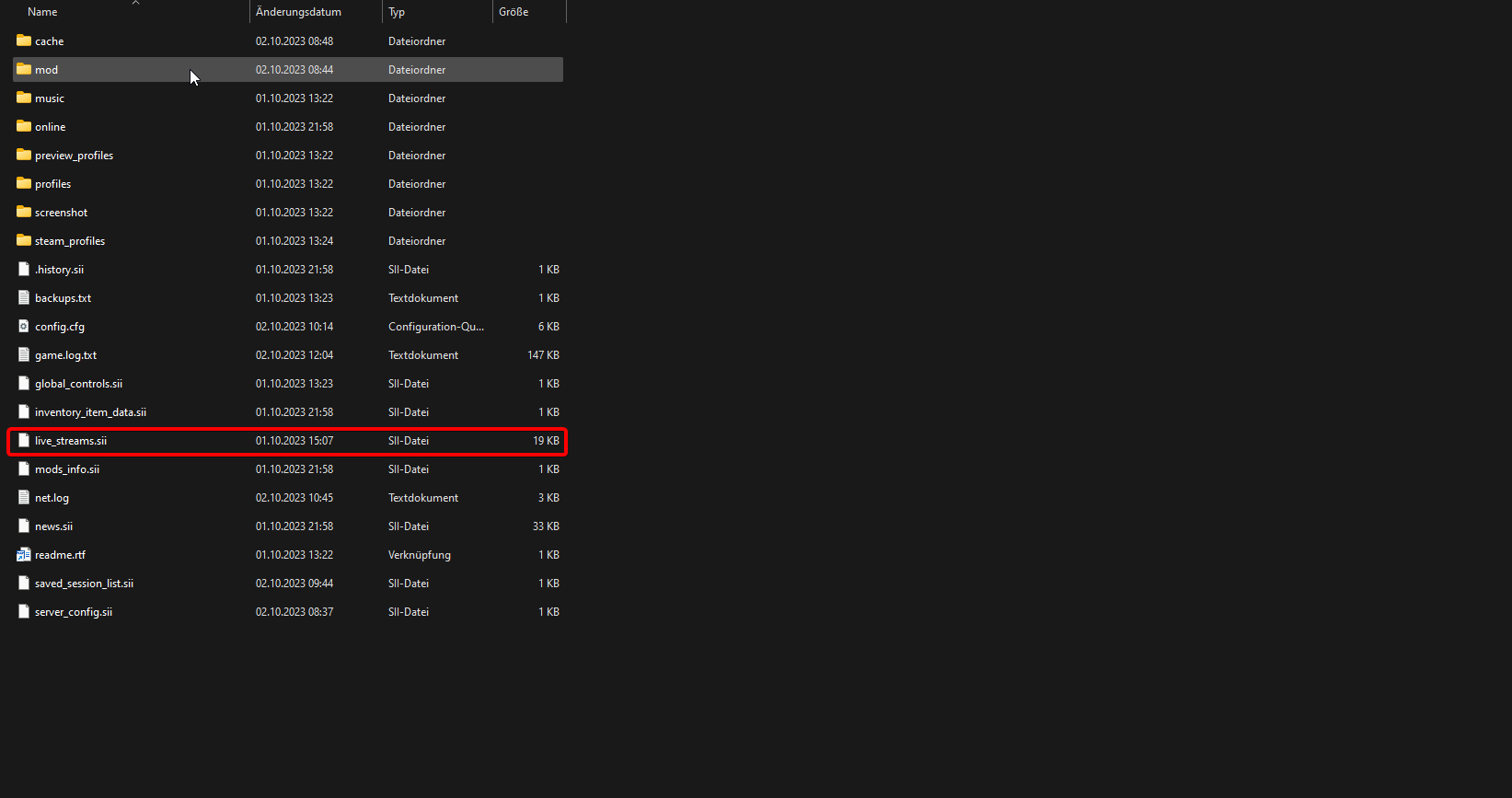Select the profiles folder name

tap(52, 184)
